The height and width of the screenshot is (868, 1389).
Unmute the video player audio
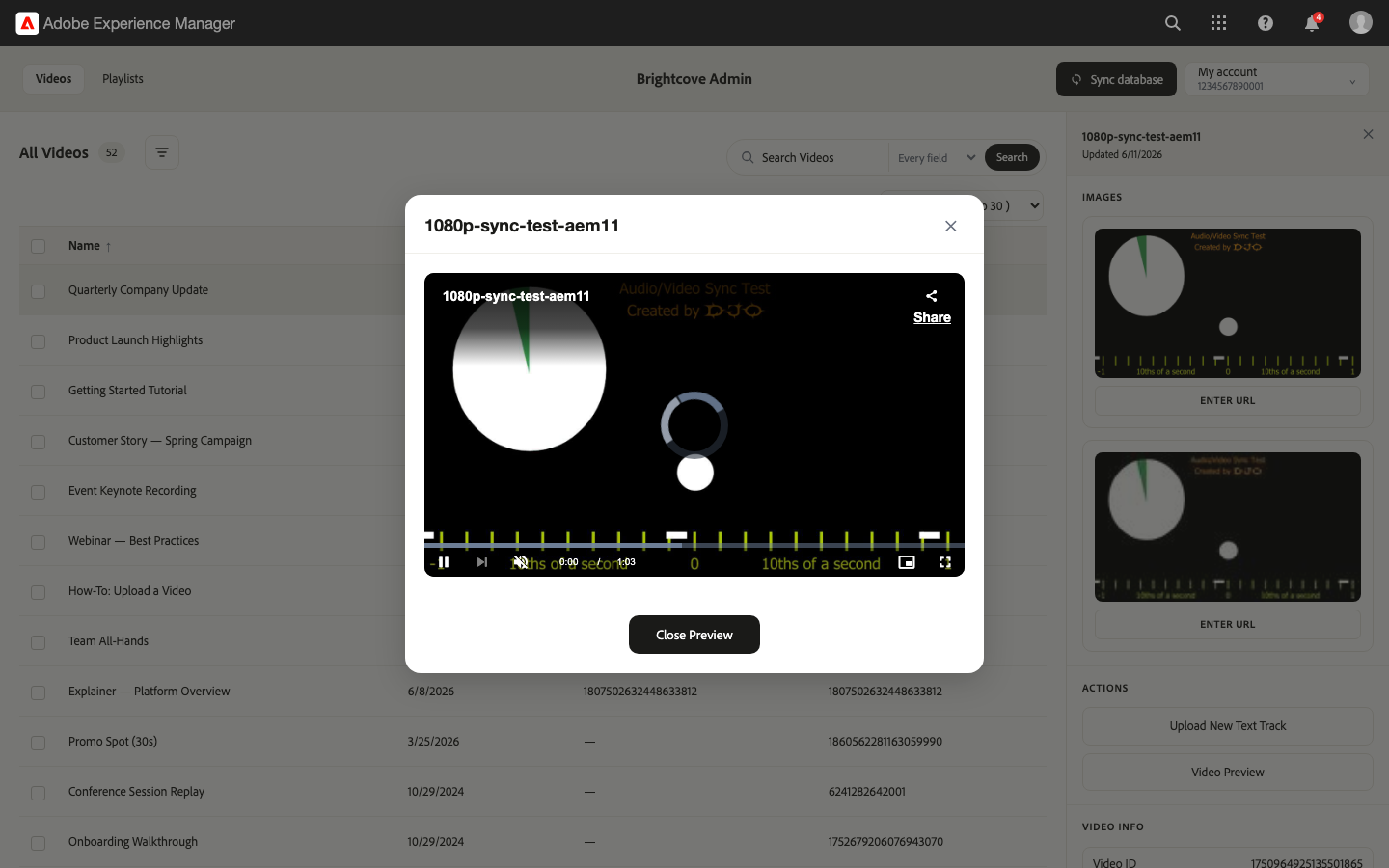521,562
